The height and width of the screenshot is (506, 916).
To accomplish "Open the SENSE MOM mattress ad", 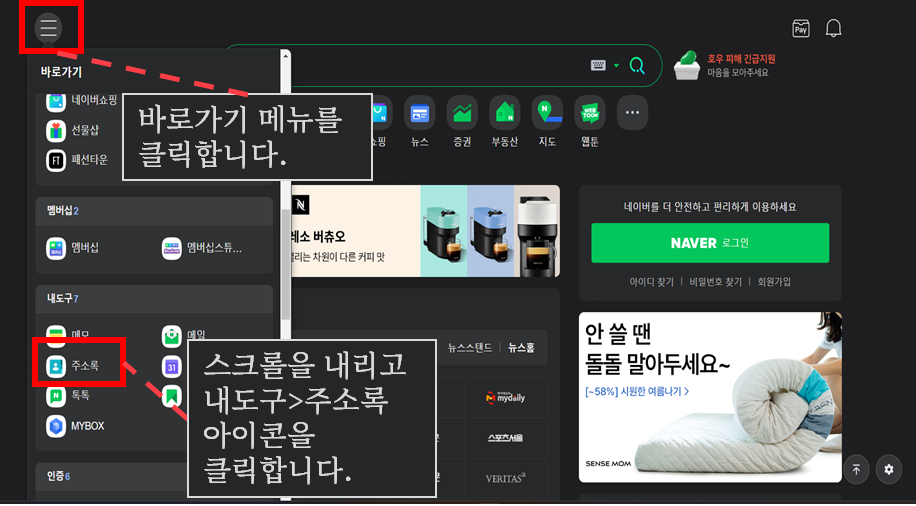I will pos(710,397).
